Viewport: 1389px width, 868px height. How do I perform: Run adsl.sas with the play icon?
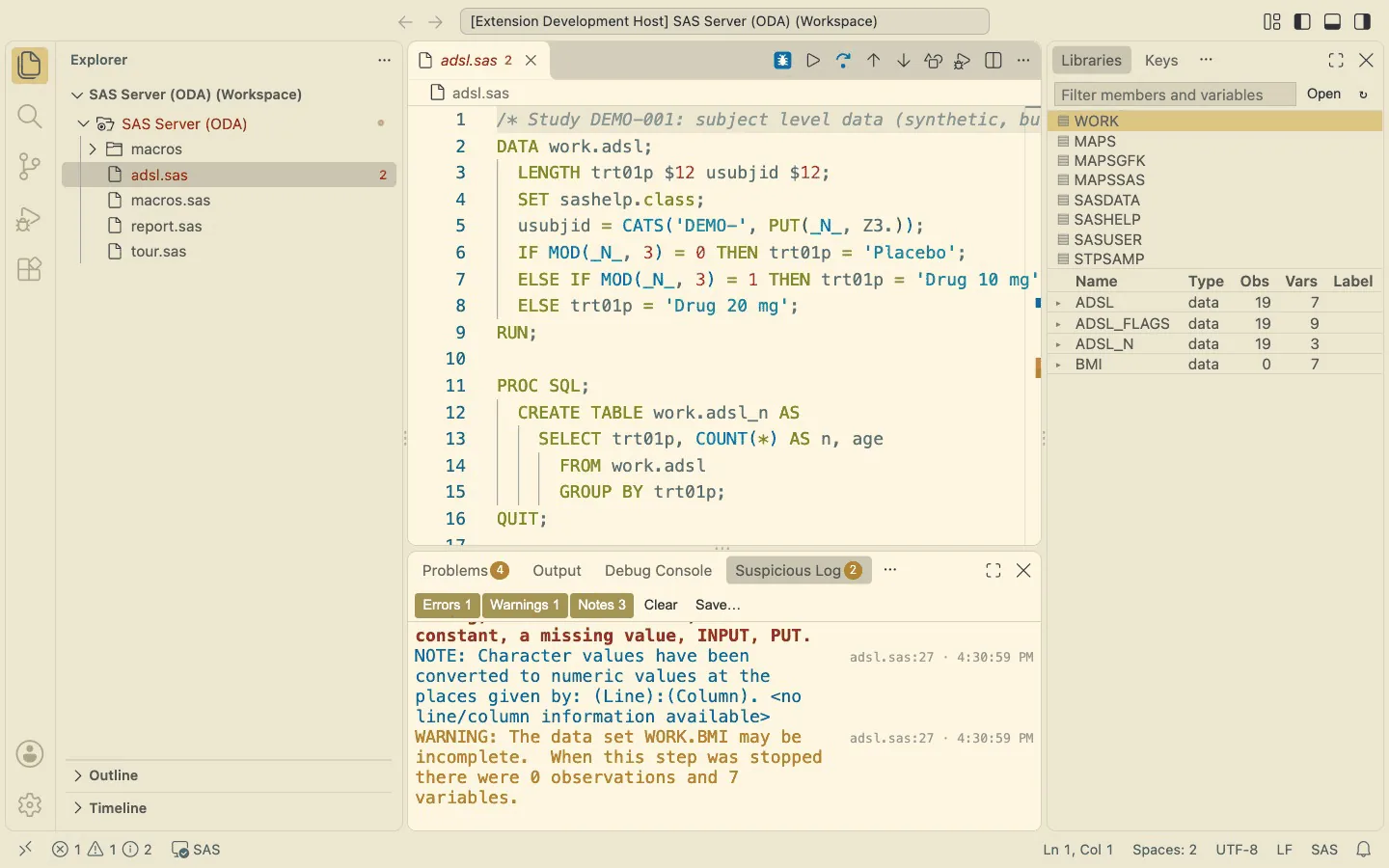coord(813,61)
